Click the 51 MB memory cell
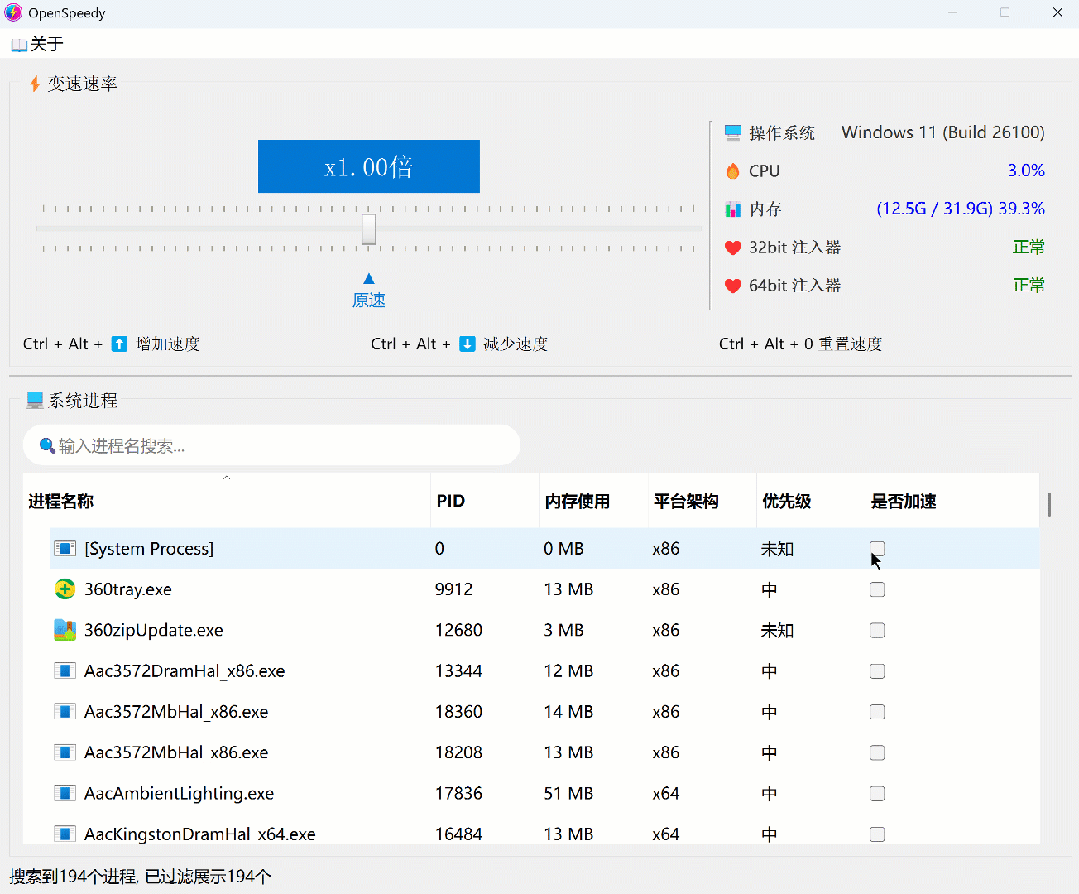This screenshot has width=1079, height=894. (568, 794)
